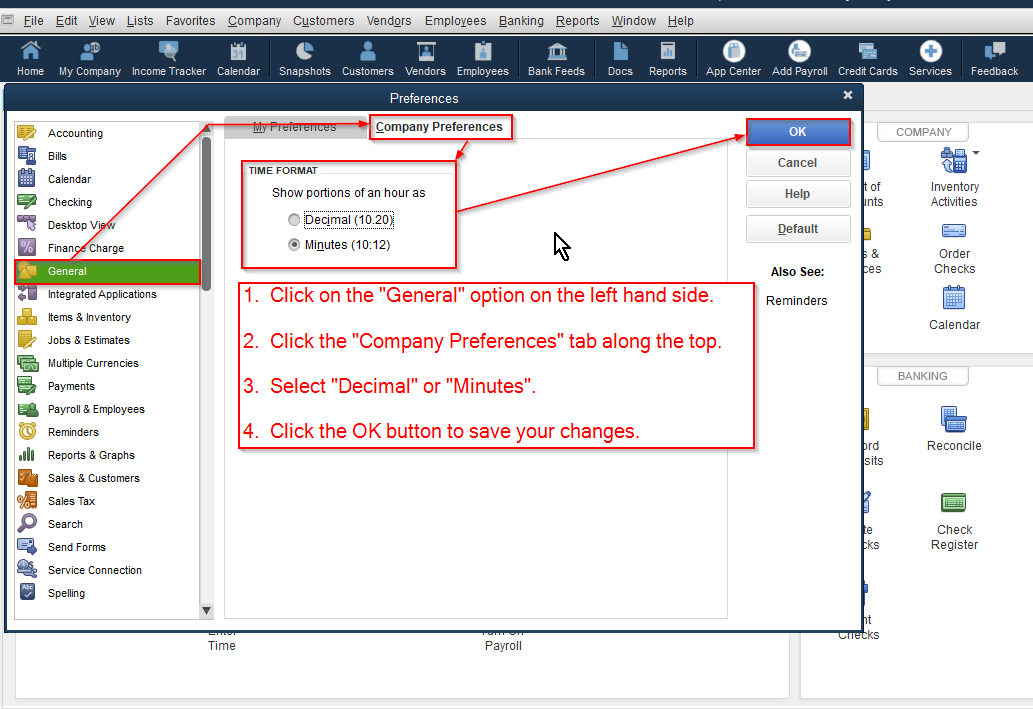This screenshot has width=1033, height=709.
Task: Click the Credit Cards toolbar icon
Action: [x=866, y=57]
